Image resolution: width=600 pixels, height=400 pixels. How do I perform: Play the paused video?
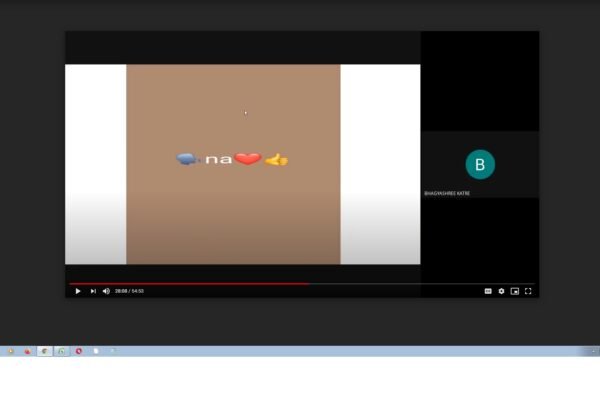click(x=78, y=291)
